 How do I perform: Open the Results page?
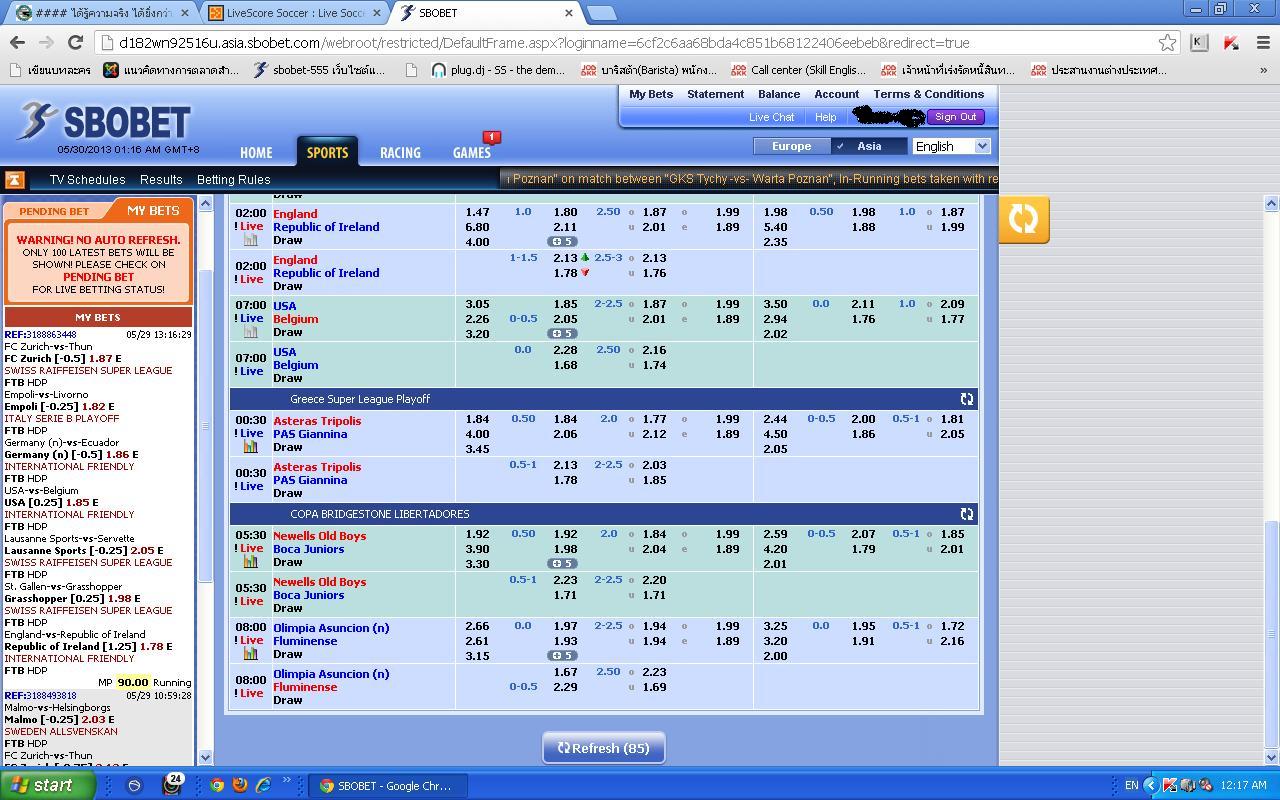pyautogui.click(x=161, y=180)
